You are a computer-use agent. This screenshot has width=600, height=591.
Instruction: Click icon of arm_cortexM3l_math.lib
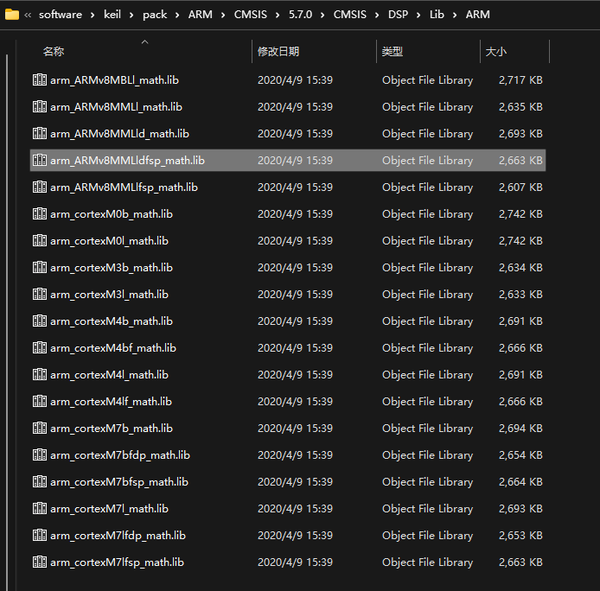39,294
